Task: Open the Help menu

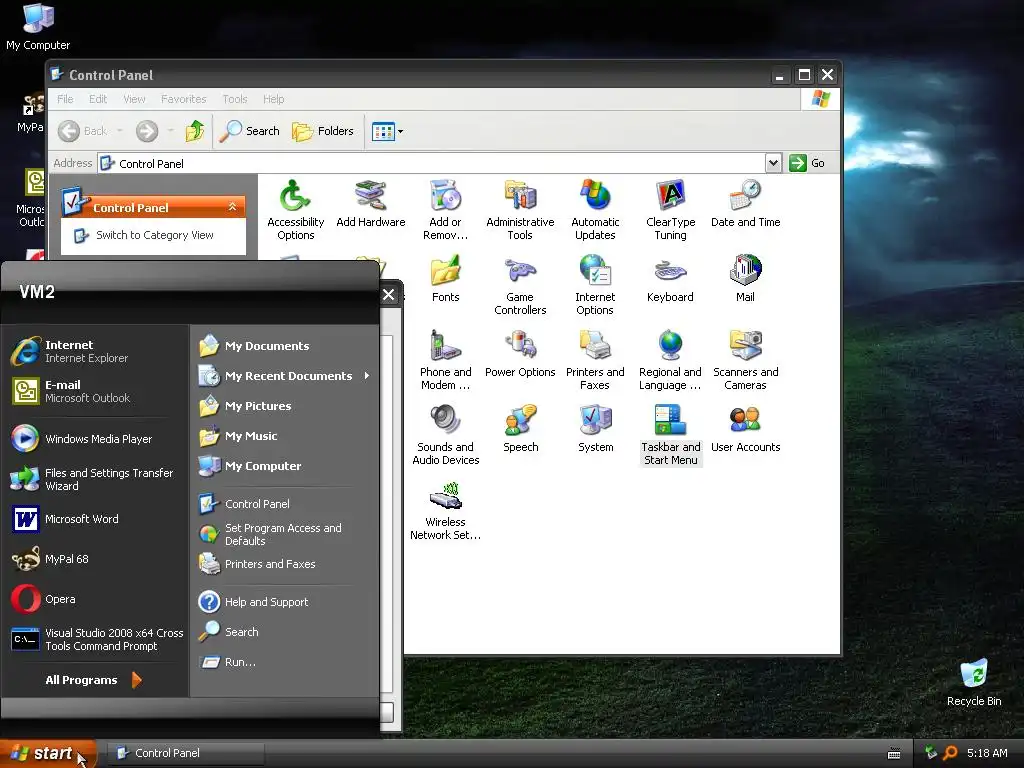Action: pos(274,99)
